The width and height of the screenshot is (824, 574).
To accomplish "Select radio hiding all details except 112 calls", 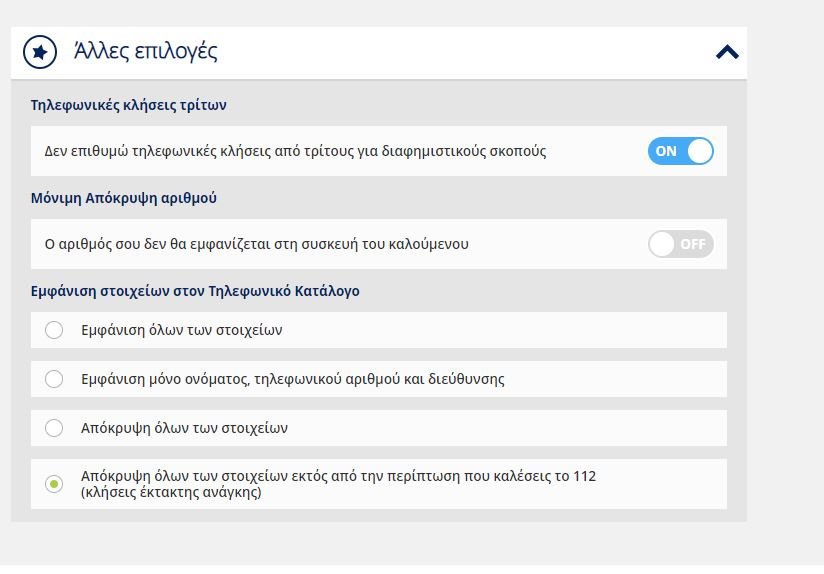I will pyautogui.click(x=54, y=484).
